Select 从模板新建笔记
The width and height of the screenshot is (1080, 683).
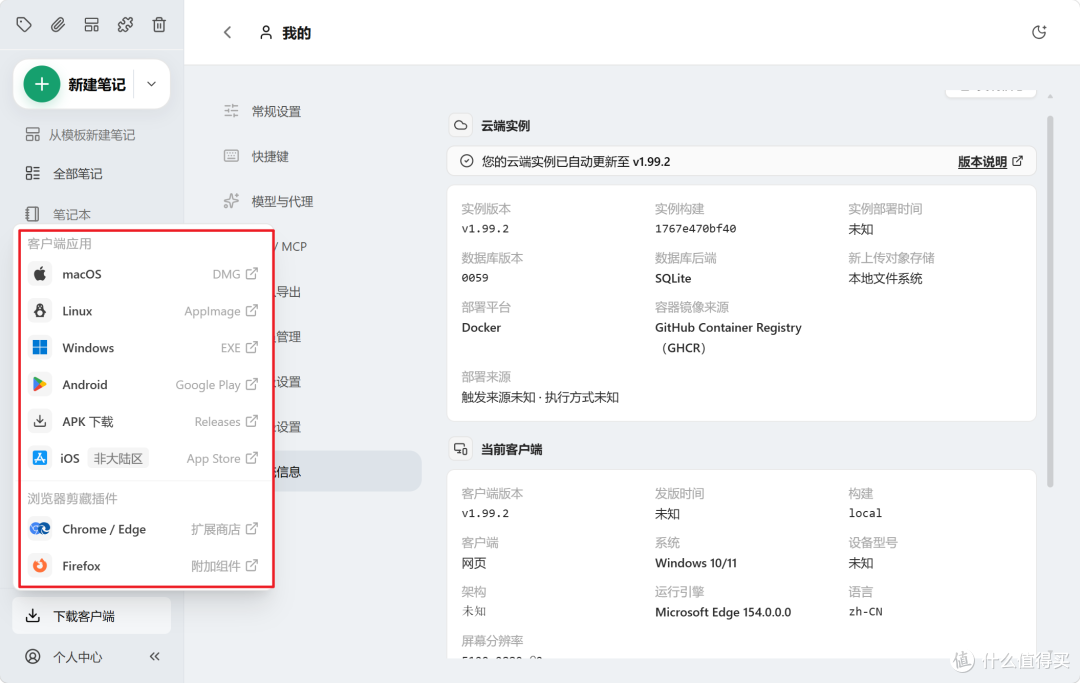(81, 135)
